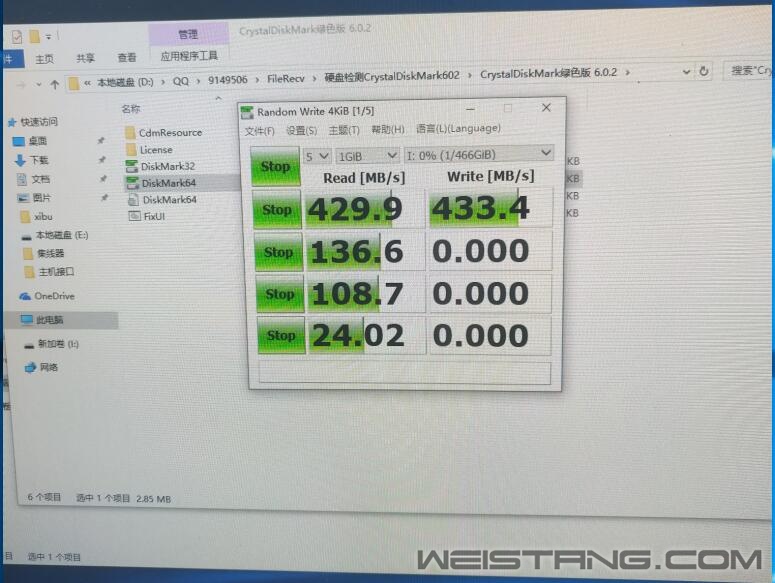Click the search box in Explorer
This screenshot has height=583, width=775.
pos(749,71)
